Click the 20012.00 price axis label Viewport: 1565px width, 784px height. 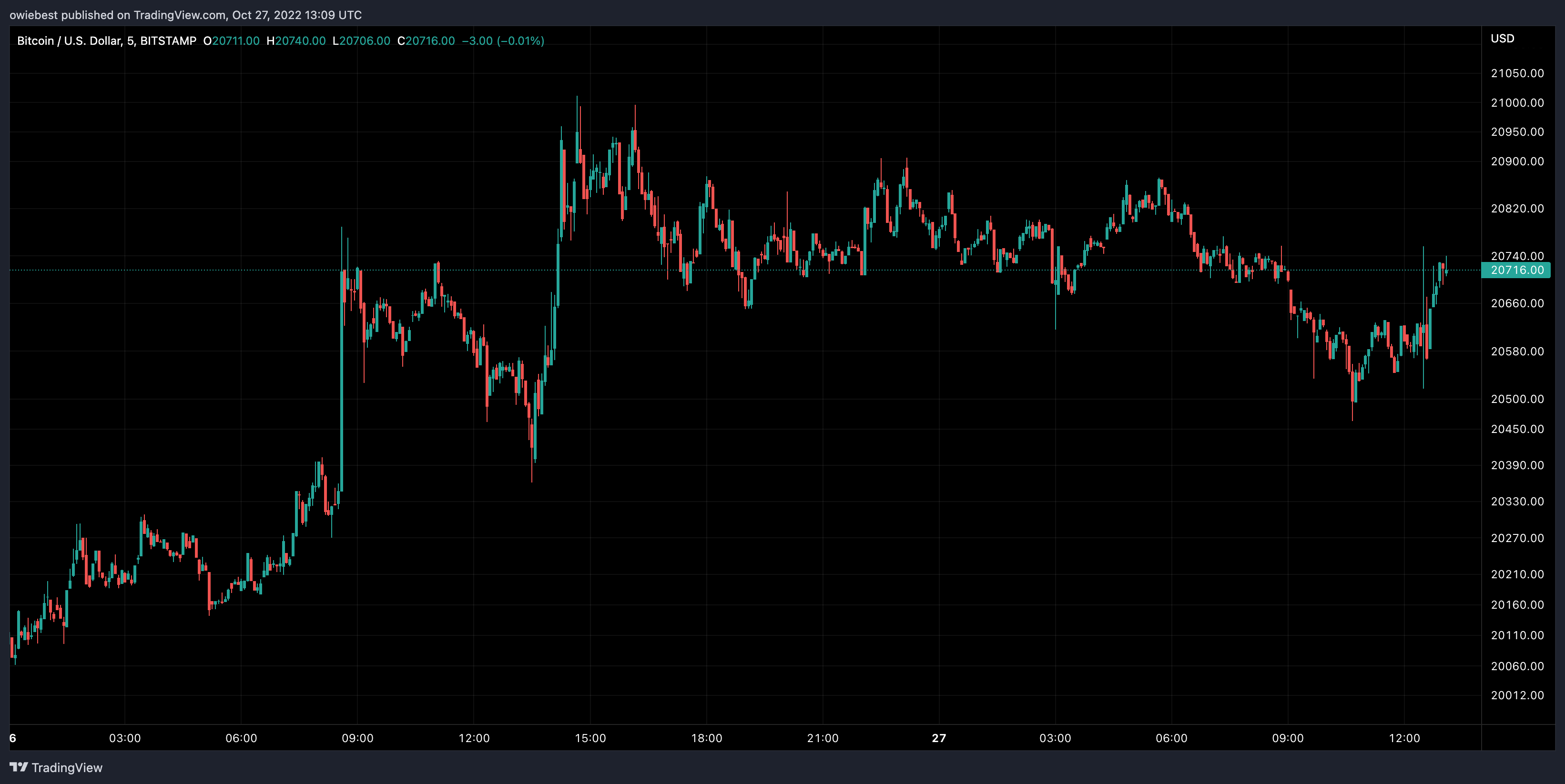(x=1517, y=695)
